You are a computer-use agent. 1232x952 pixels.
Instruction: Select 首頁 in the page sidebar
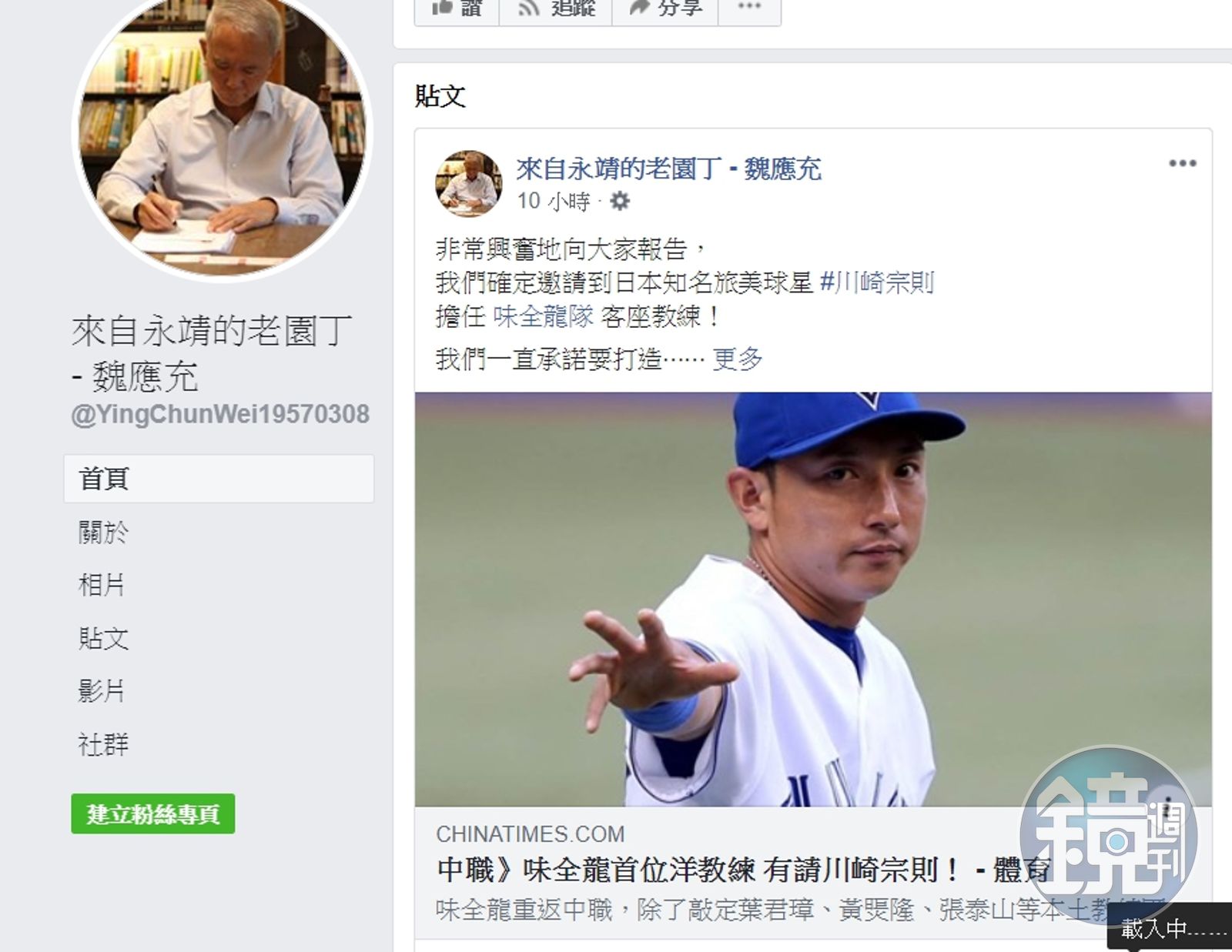tap(219, 479)
